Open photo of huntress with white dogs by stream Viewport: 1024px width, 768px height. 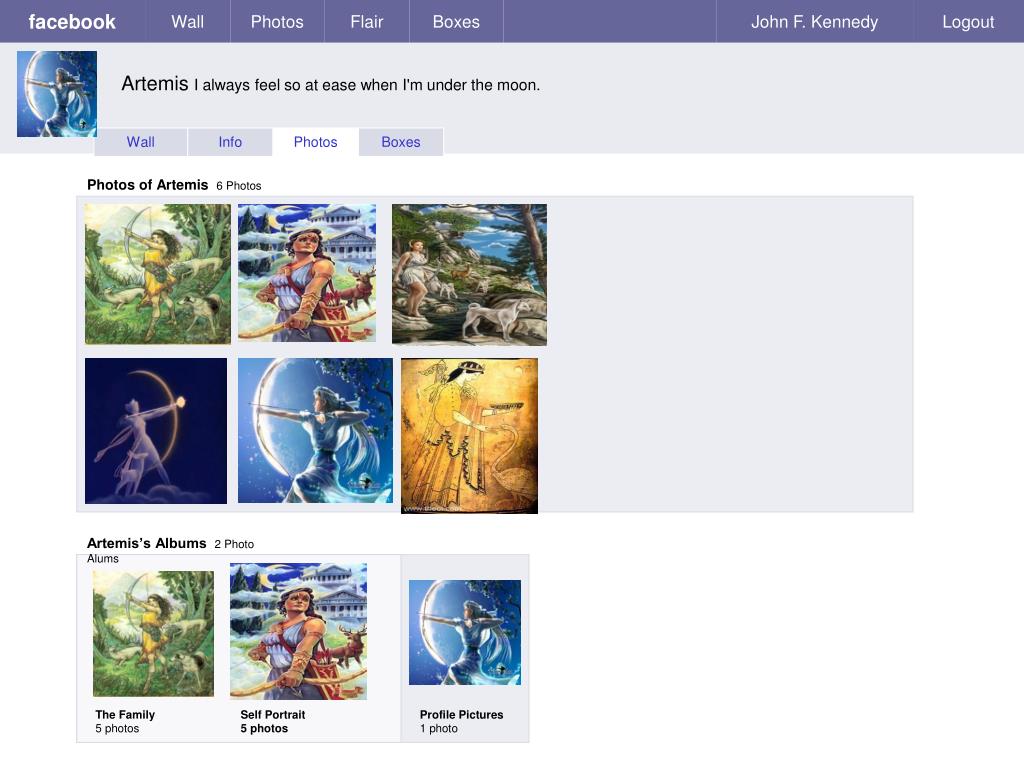point(470,274)
